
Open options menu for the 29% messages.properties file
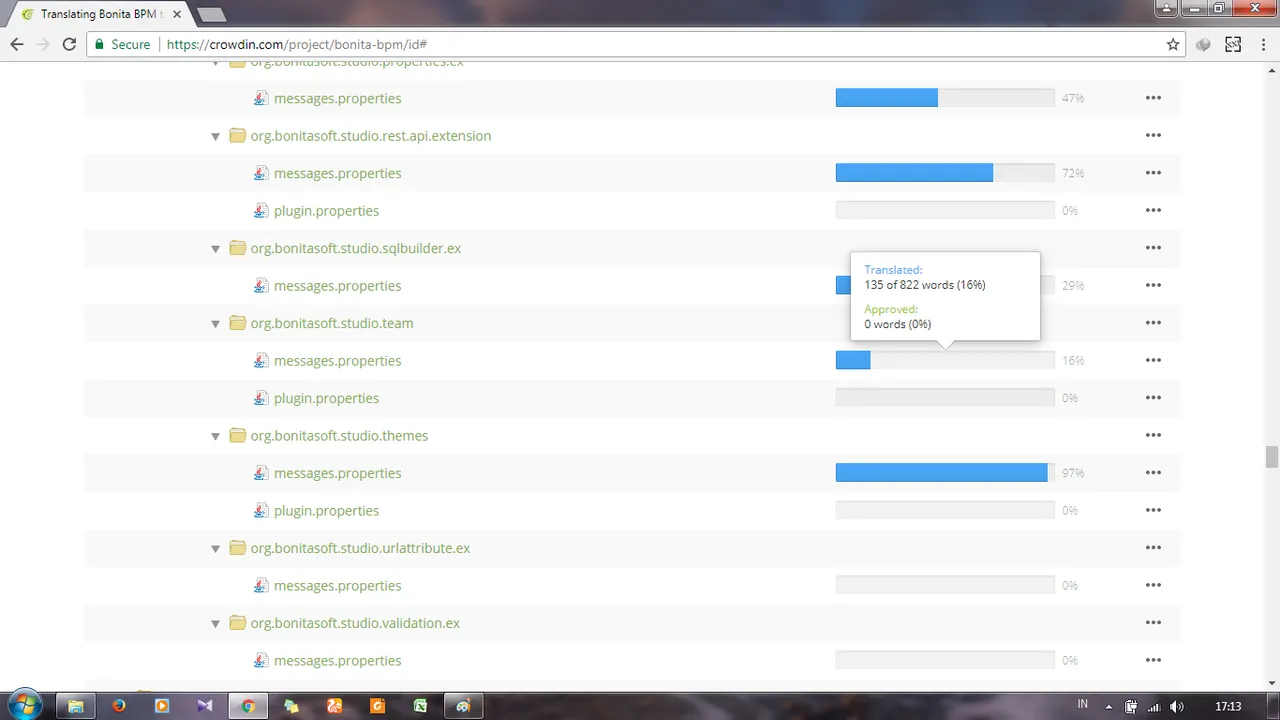click(1153, 285)
